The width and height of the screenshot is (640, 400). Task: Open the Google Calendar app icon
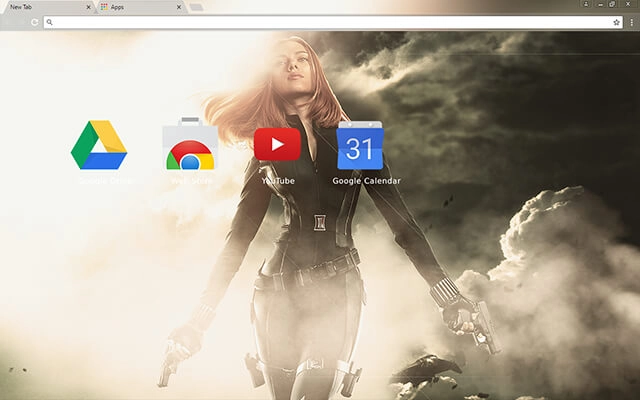point(360,145)
